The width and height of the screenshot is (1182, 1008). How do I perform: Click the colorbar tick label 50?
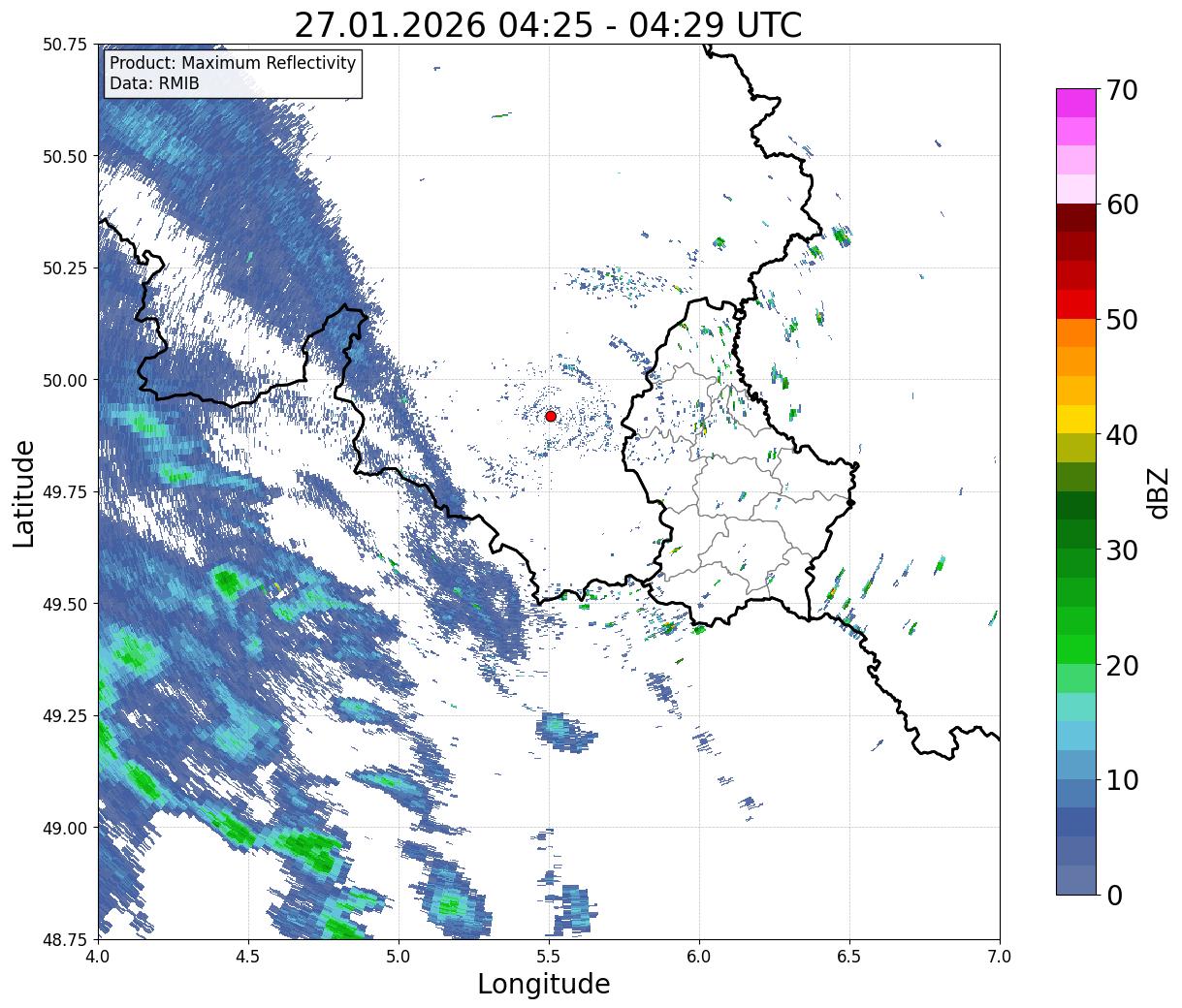pos(1122,320)
